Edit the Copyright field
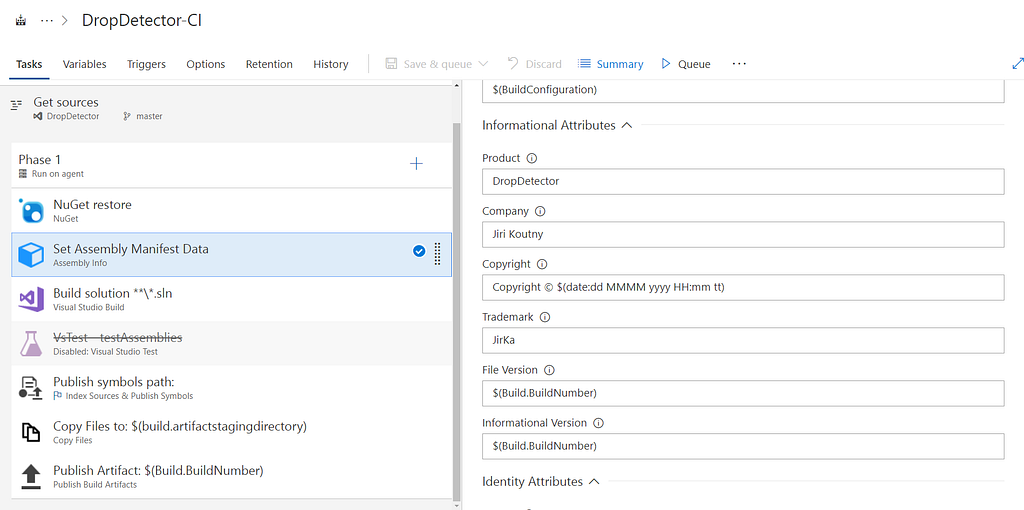The height and width of the screenshot is (510, 1024). click(743, 287)
